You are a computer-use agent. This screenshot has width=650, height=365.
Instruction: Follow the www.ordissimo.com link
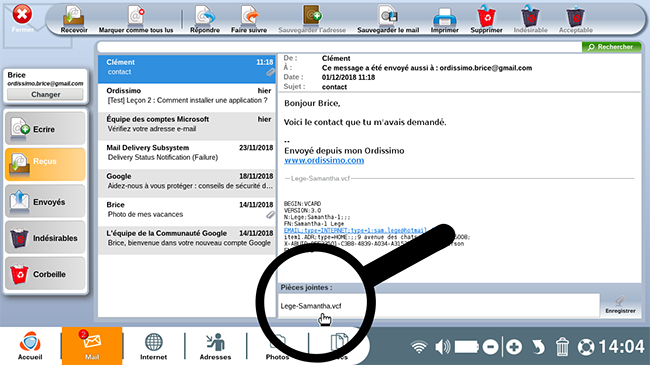tap(324, 160)
